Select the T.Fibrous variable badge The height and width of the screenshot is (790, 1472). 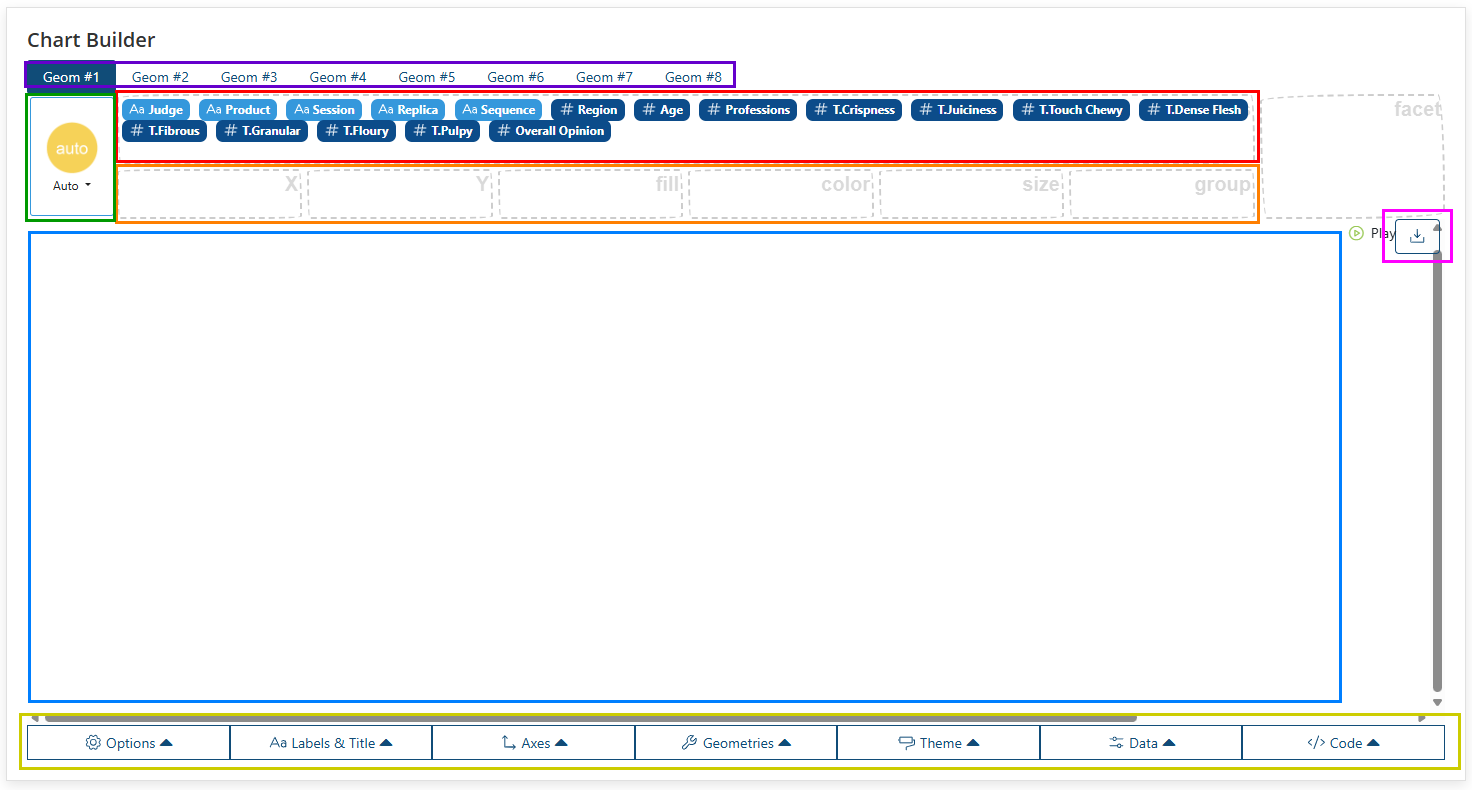164,131
